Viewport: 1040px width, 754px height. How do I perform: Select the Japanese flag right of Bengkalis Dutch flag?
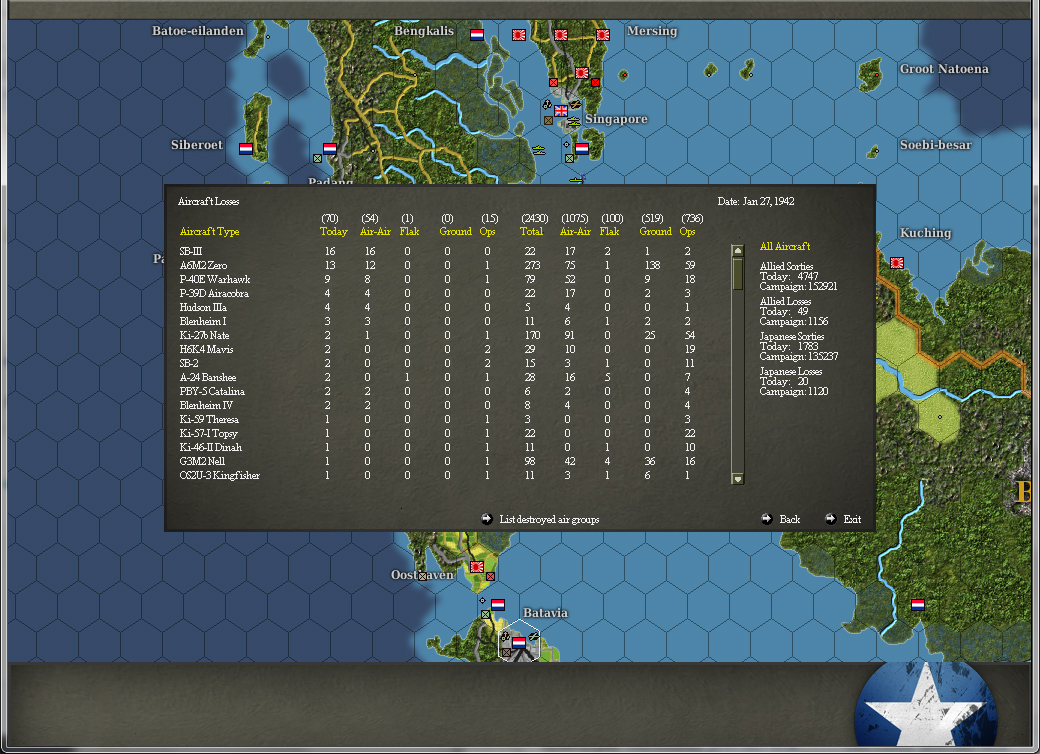point(519,35)
